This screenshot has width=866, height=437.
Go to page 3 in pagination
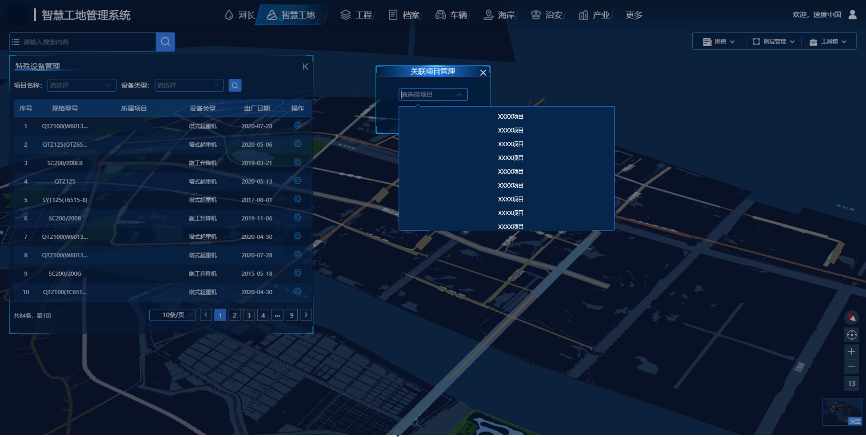tap(248, 315)
